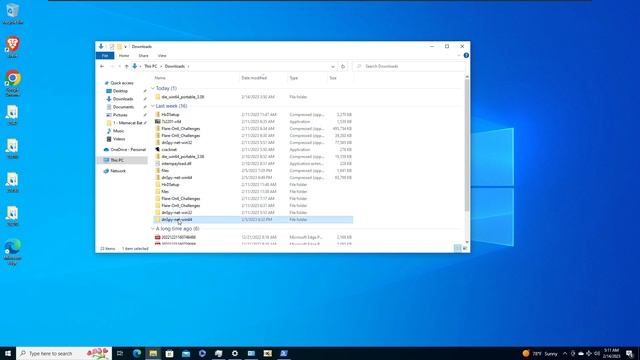The width and height of the screenshot is (640, 360).
Task: Click Downloads in the address breadcrumb
Action: 175,67
